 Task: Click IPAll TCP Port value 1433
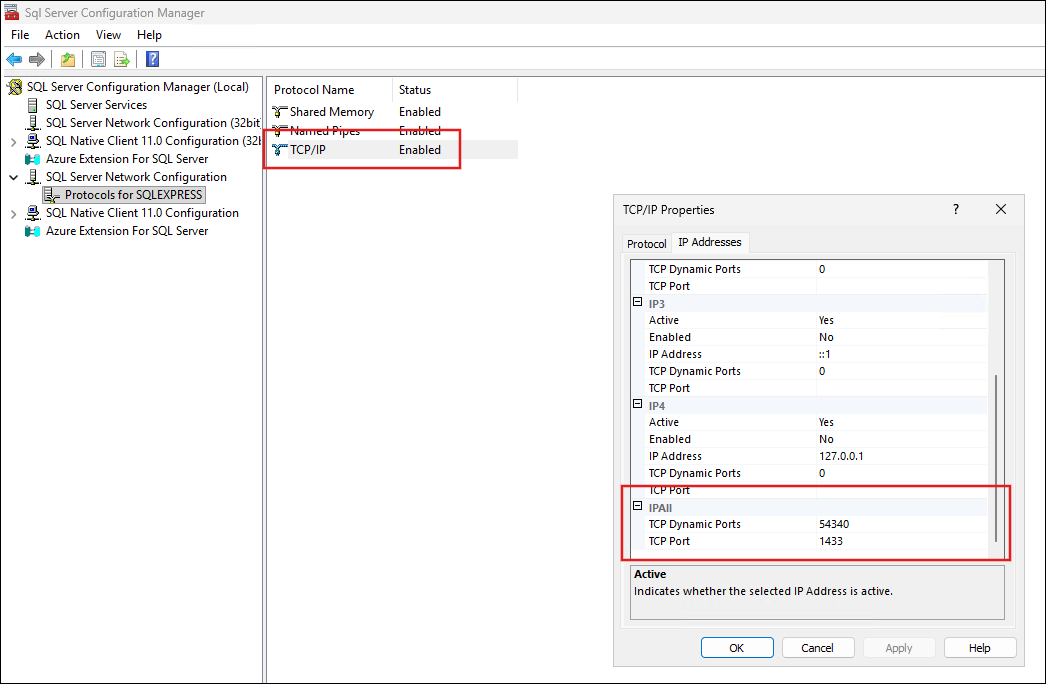831,541
